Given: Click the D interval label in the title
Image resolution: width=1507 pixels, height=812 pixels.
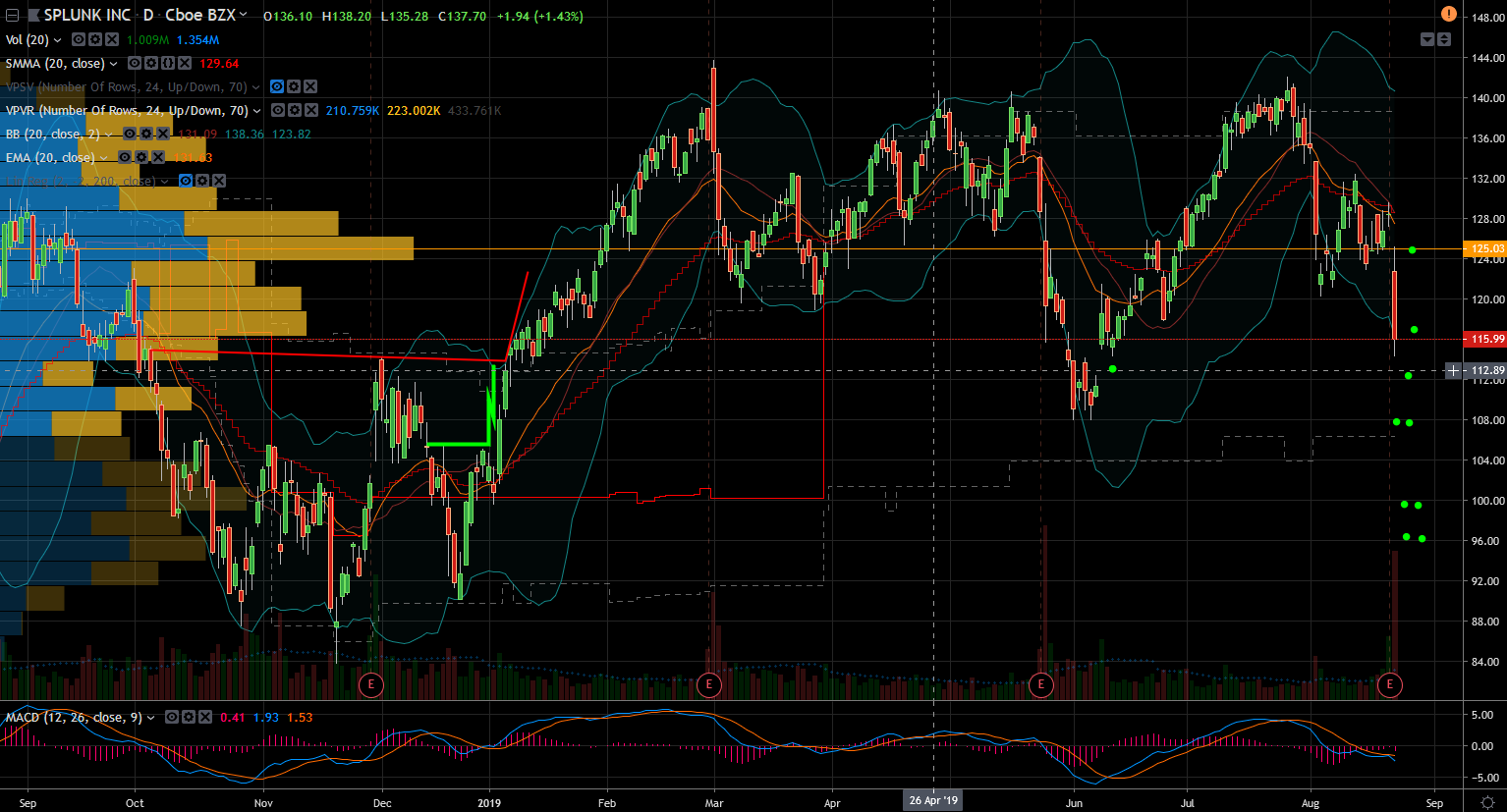Looking at the screenshot, I should pos(148,16).
